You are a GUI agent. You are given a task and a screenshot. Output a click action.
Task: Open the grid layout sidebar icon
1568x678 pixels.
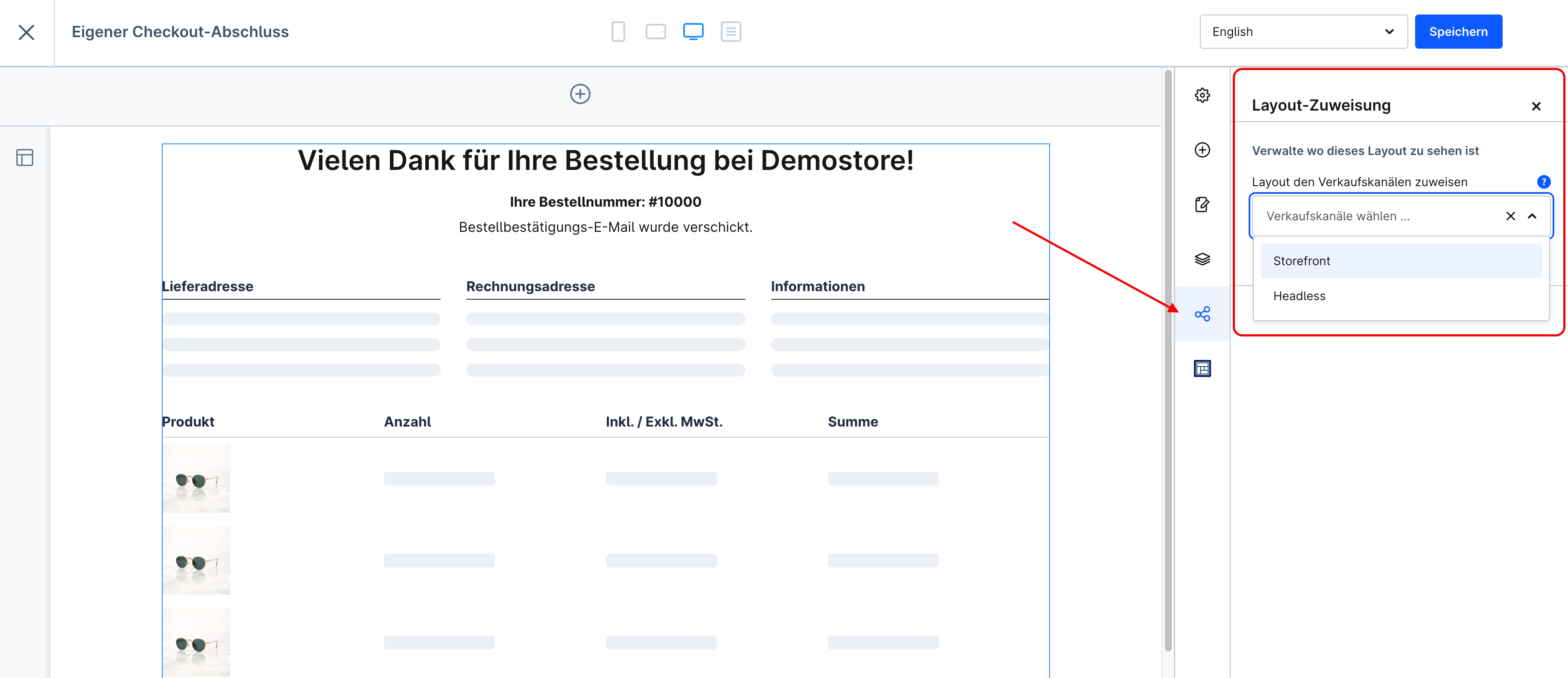1202,369
